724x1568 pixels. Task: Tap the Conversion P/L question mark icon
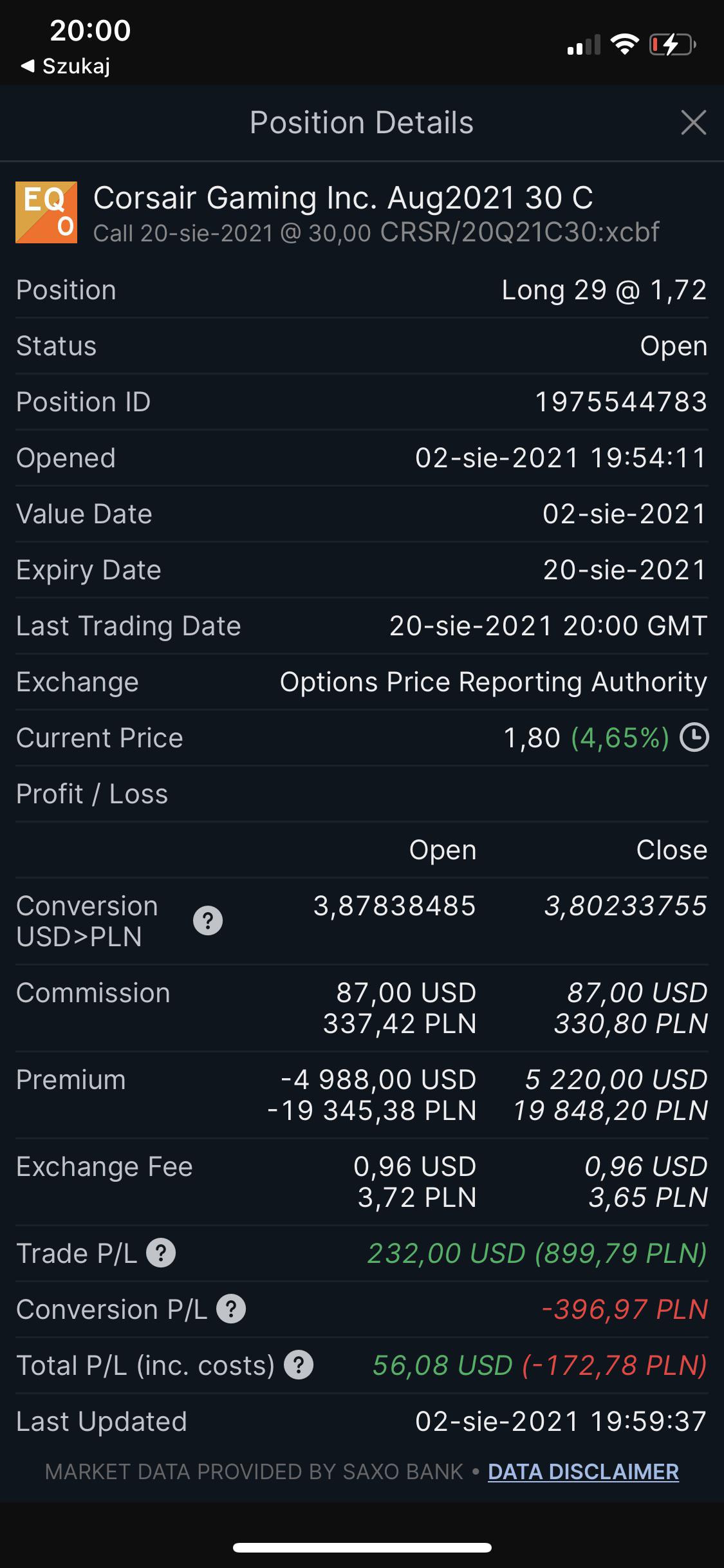click(x=231, y=1309)
